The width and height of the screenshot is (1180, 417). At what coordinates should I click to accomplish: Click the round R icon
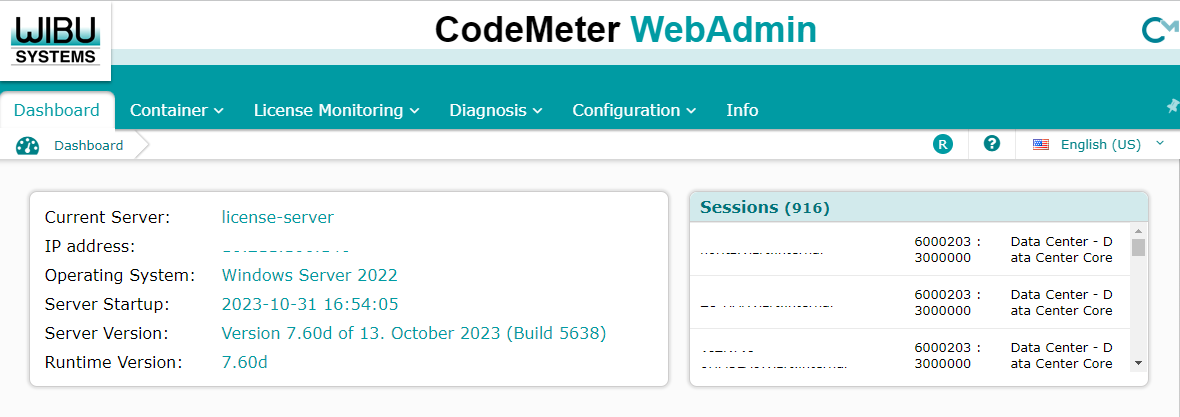pos(942,144)
